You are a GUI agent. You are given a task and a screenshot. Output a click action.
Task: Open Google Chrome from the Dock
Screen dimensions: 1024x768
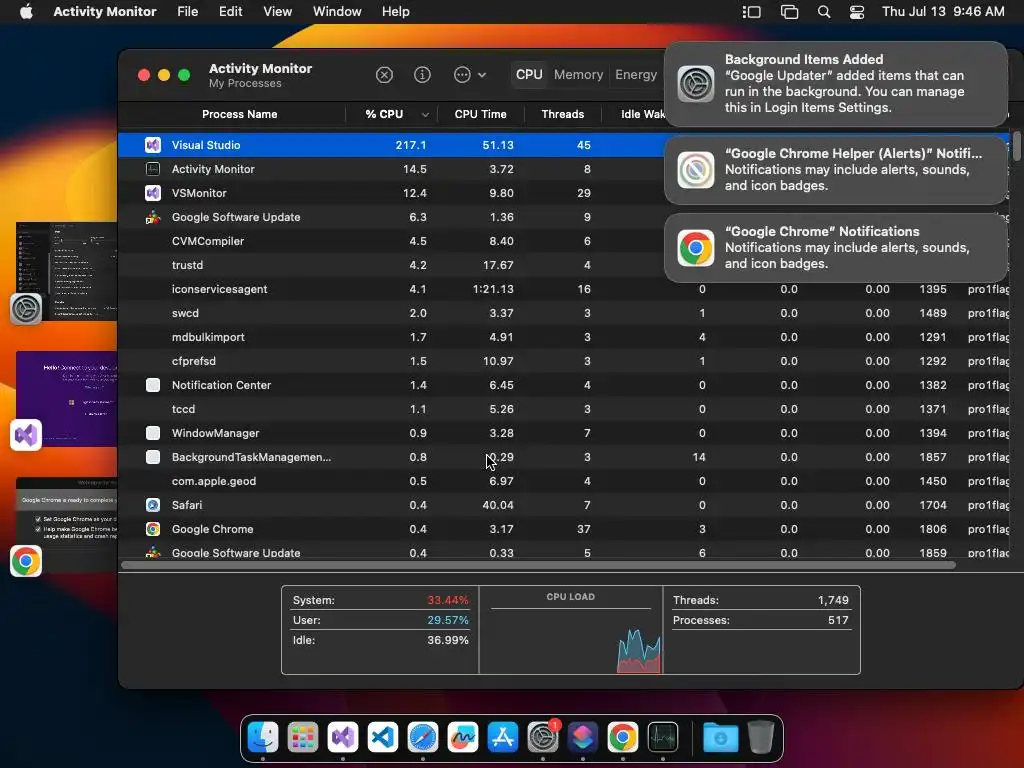622,737
